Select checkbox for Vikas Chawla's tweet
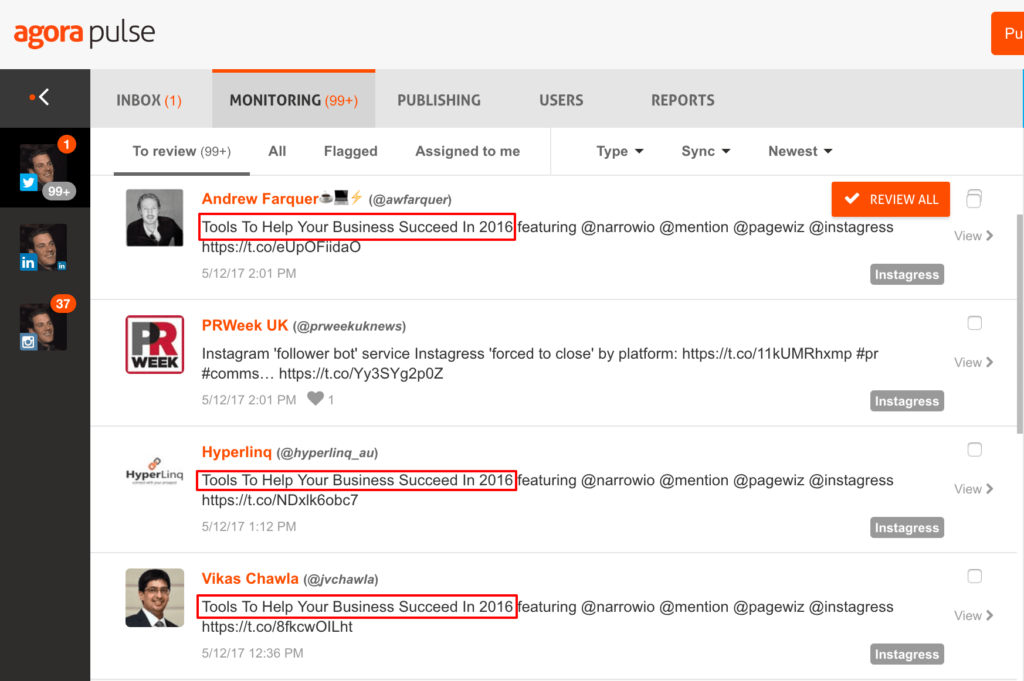This screenshot has height=681, width=1024. tap(974, 576)
